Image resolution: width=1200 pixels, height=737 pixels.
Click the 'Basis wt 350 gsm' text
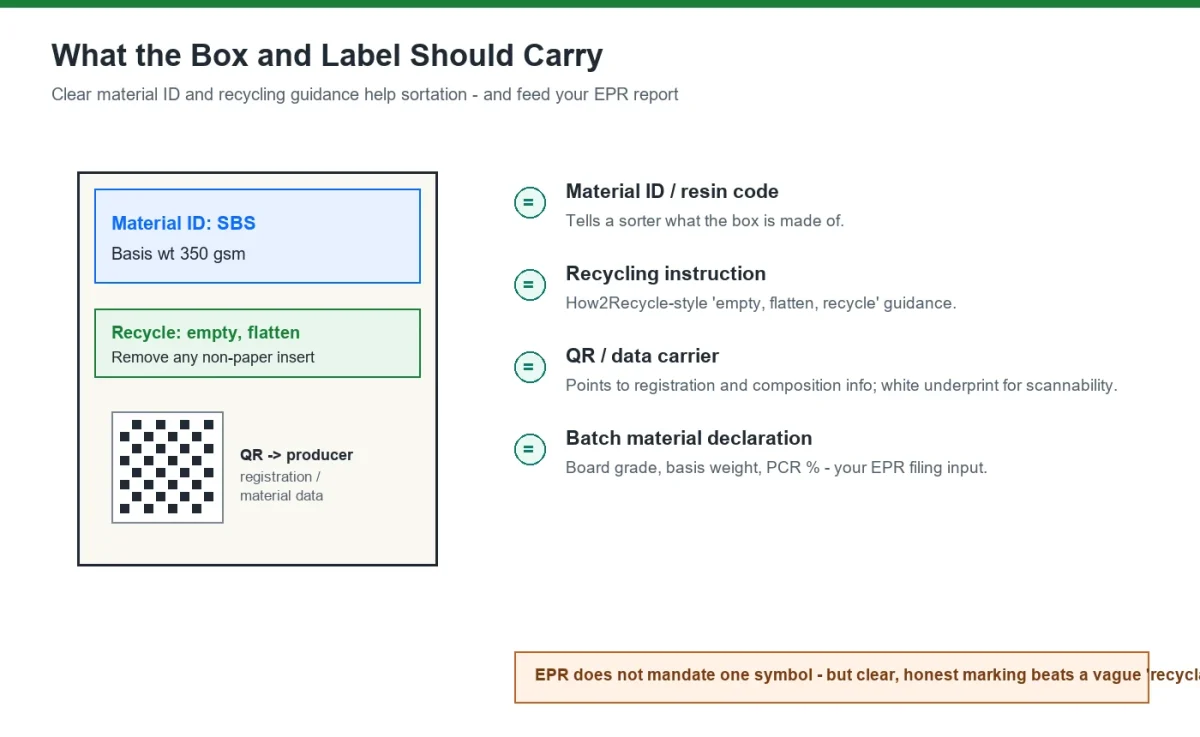click(178, 254)
